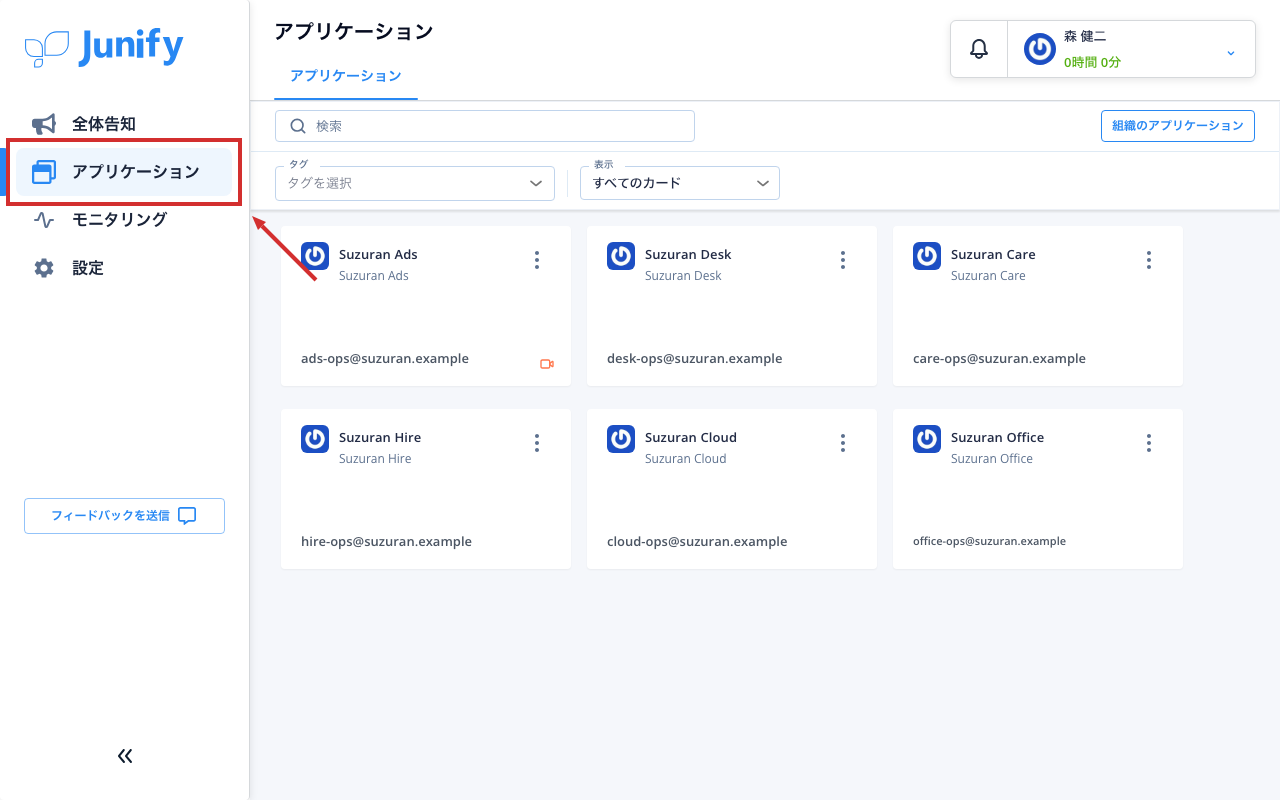Click the 検索 search field
The height and width of the screenshot is (800, 1280).
(x=485, y=126)
